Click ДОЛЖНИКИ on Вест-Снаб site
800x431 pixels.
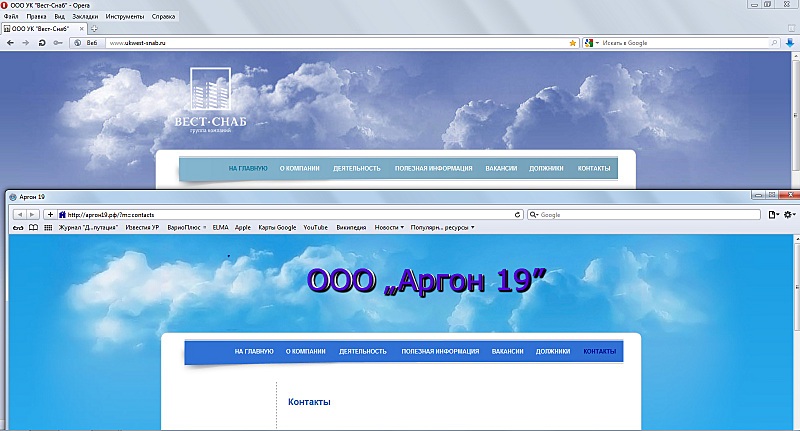point(546,168)
